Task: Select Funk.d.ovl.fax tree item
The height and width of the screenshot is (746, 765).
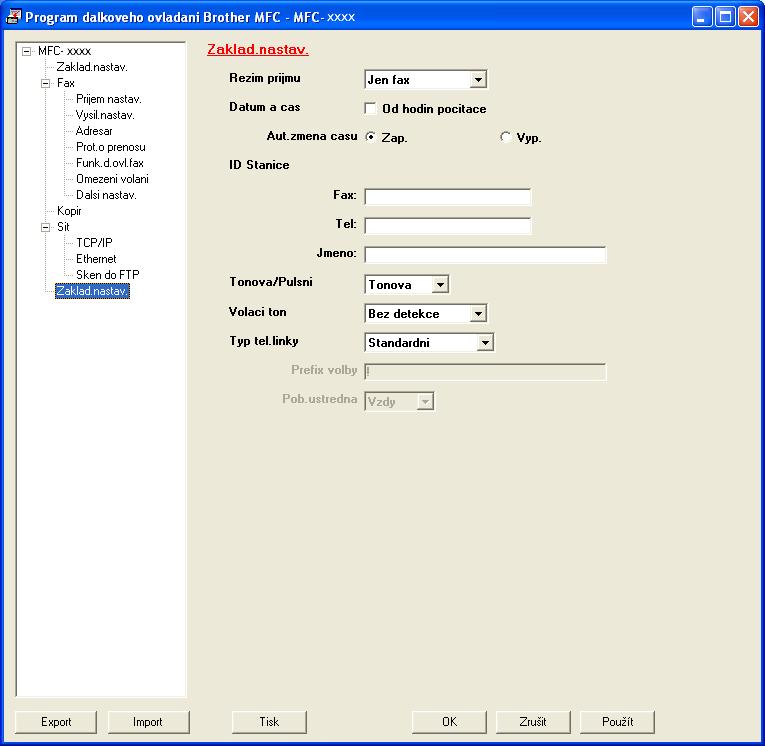Action: pyautogui.click(x=110, y=163)
